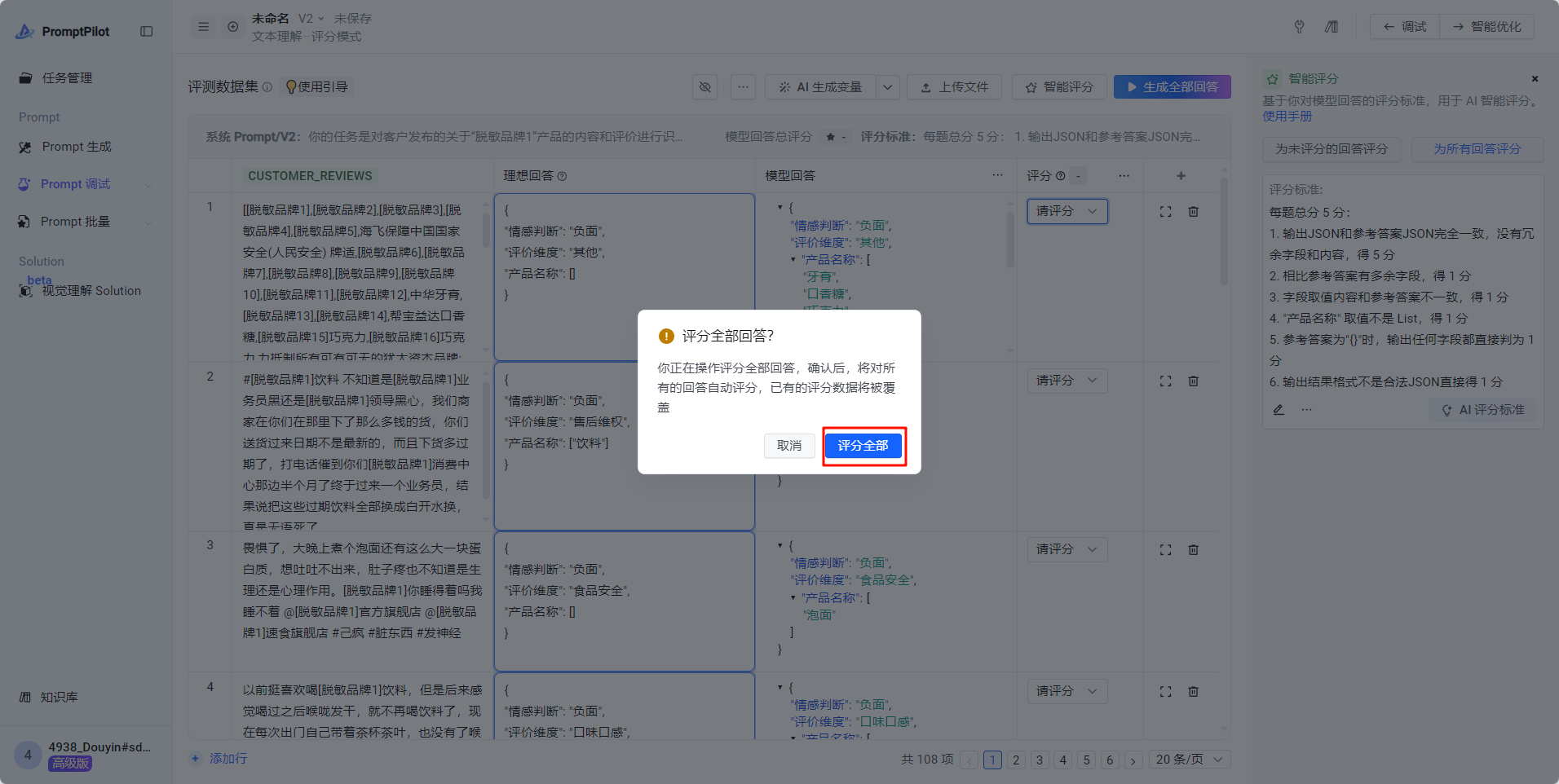This screenshot has height=784, width=1559.
Task: Expand row 4 to fullscreen view
Action: (1165, 692)
